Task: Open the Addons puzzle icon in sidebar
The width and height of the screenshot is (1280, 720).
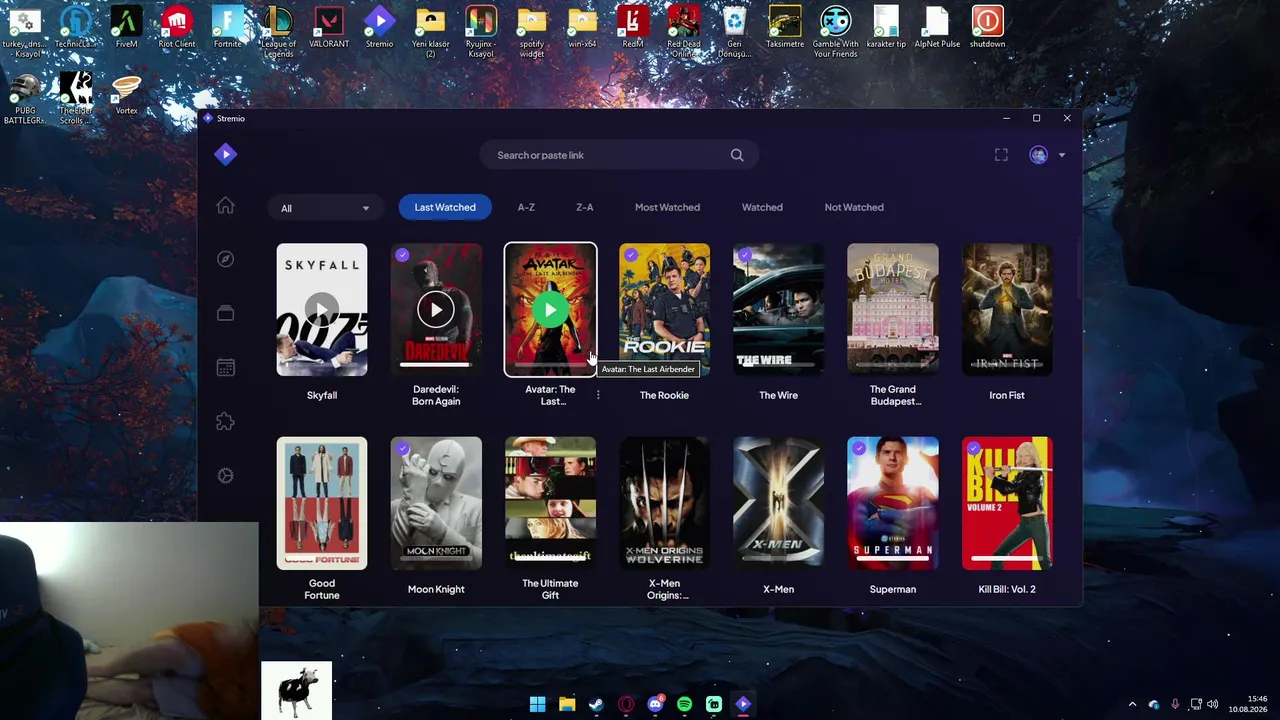Action: (x=226, y=422)
